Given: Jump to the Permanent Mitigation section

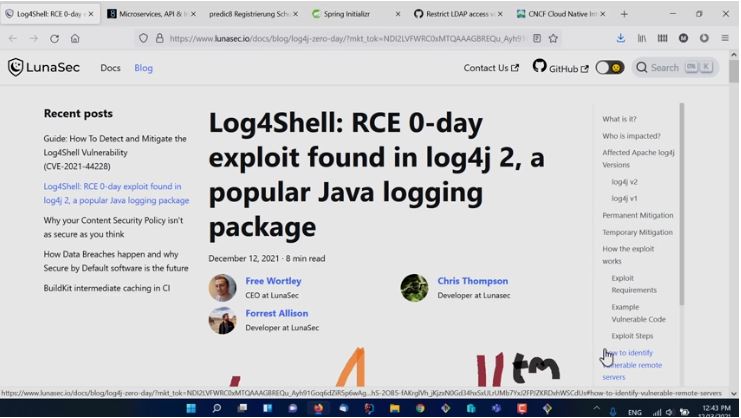Looking at the screenshot, I should [x=638, y=215].
